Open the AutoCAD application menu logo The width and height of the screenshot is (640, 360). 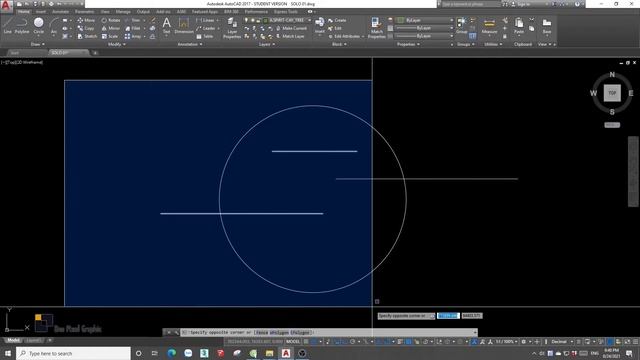6,5
